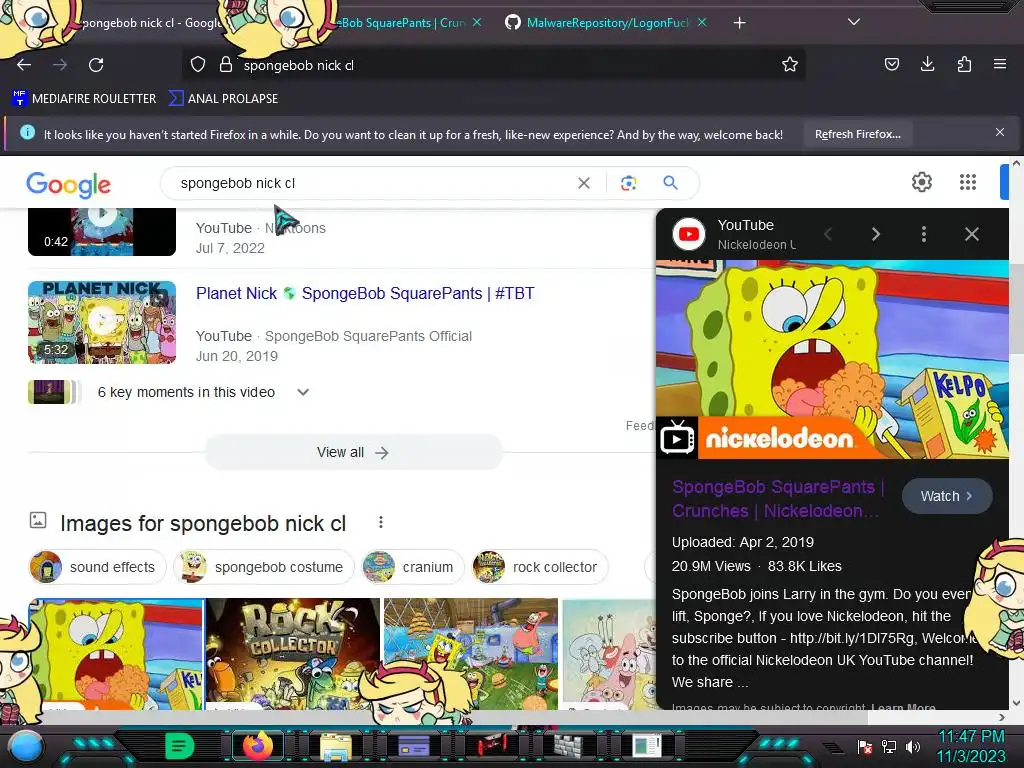Click the View all videos button

click(353, 453)
